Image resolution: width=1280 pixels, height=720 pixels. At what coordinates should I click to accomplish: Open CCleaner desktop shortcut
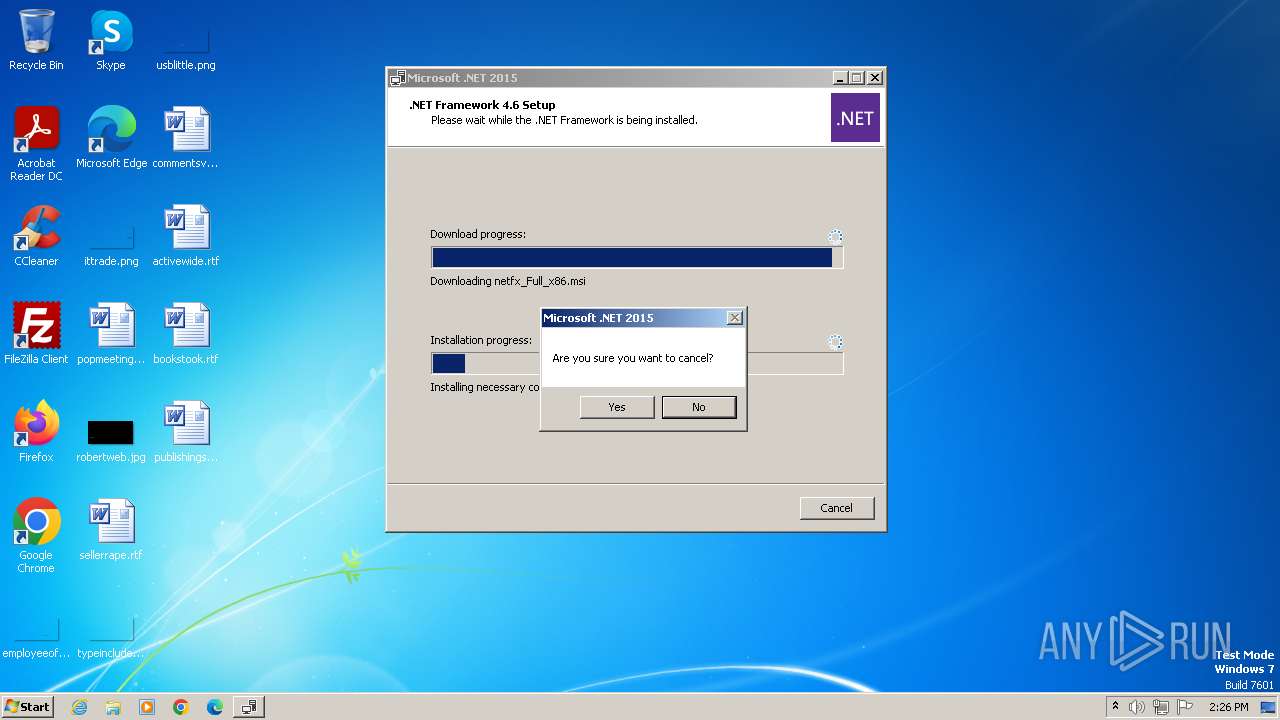pyautogui.click(x=36, y=236)
